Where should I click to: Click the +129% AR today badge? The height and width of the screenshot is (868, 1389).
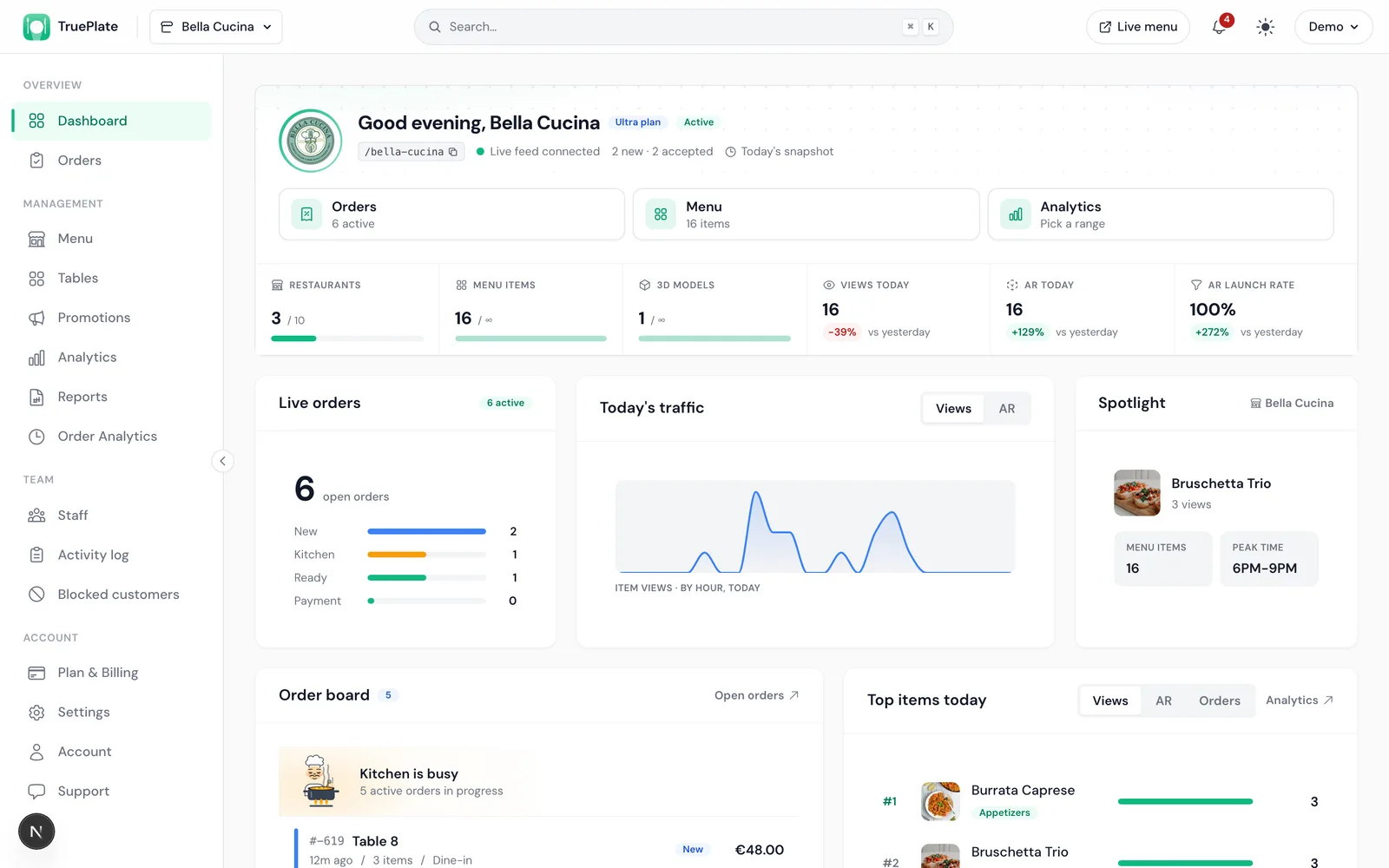coord(1028,332)
